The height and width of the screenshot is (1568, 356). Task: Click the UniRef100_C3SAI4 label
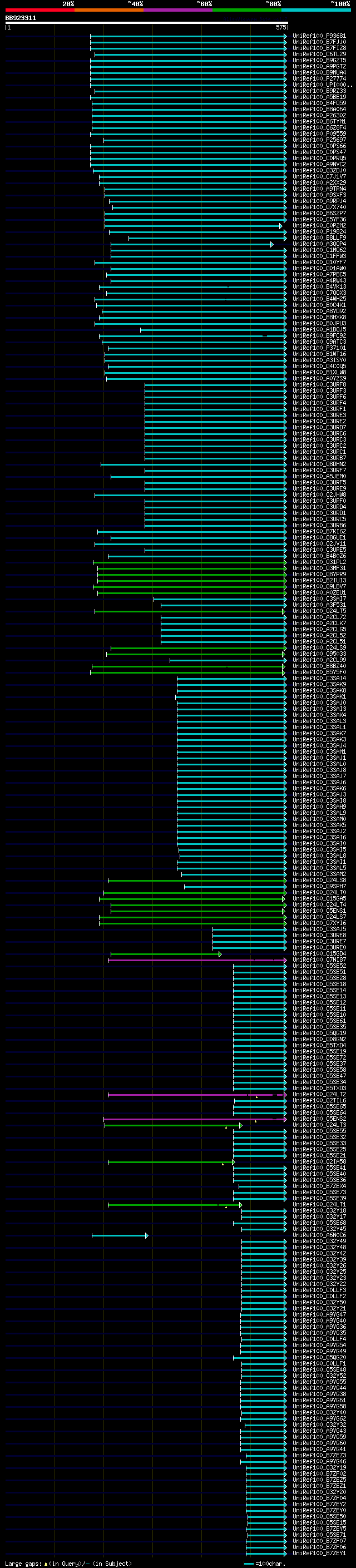pyautogui.click(x=319, y=679)
